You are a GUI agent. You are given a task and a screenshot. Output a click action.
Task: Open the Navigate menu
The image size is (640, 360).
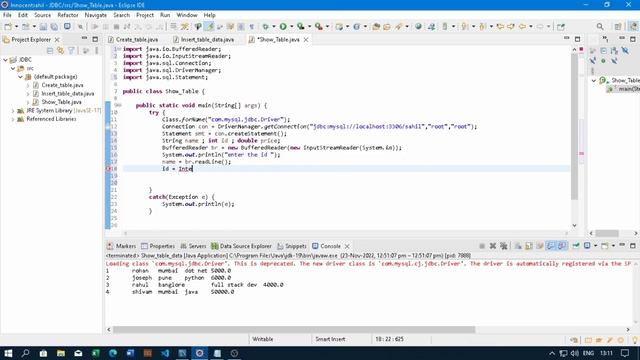click(96, 15)
